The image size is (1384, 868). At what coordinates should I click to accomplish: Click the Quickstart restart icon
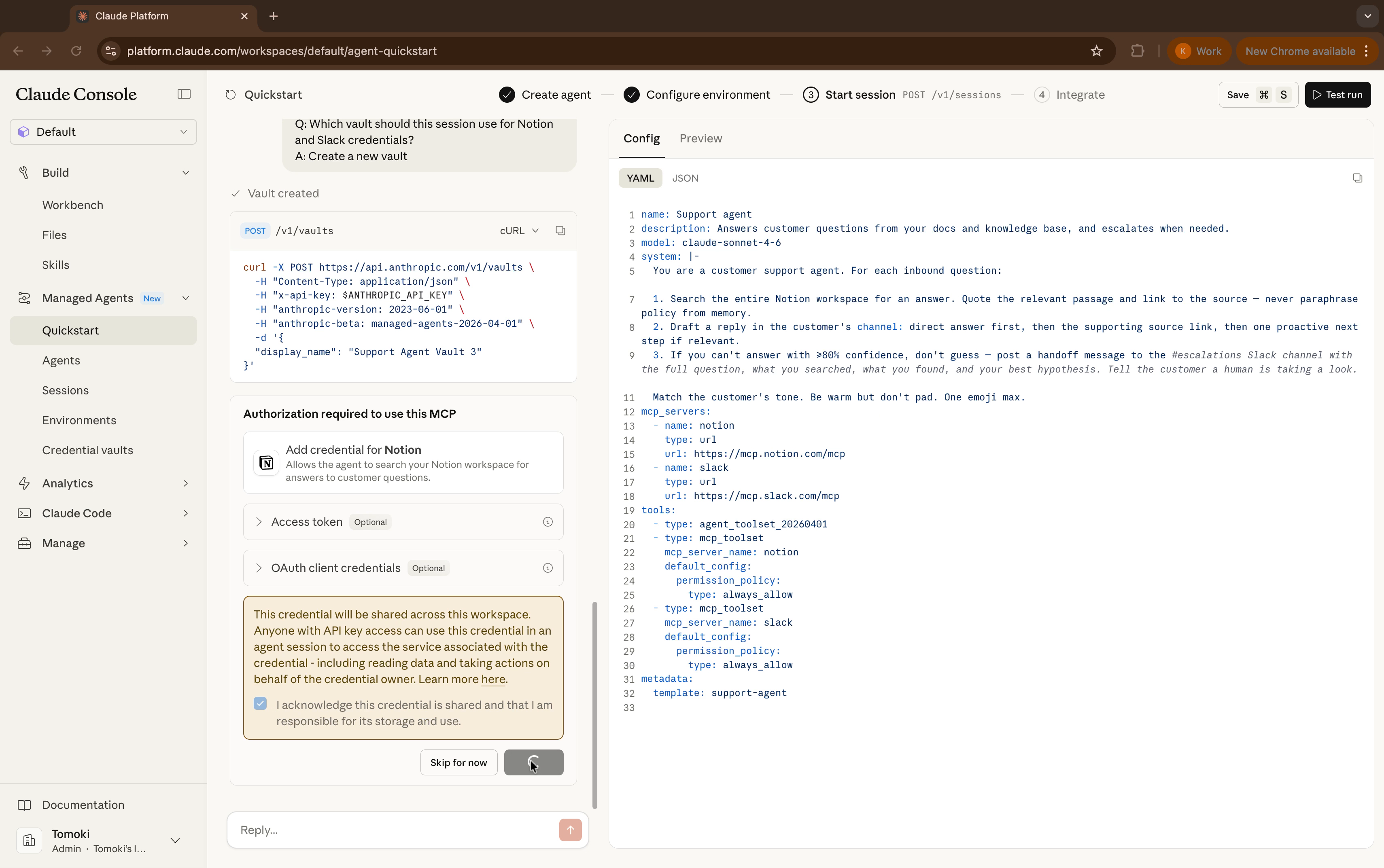pyautogui.click(x=231, y=95)
